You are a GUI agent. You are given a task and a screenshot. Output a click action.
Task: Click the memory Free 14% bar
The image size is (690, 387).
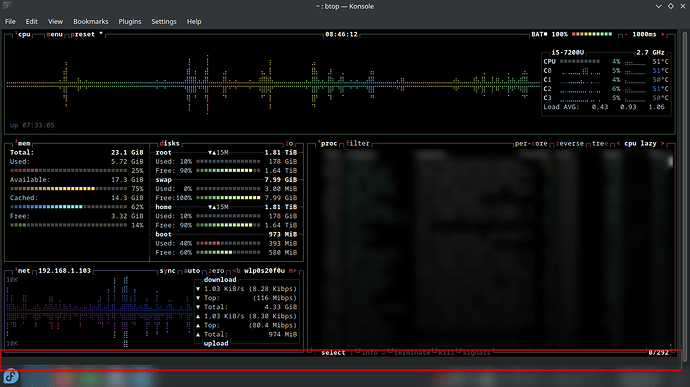coord(69,225)
